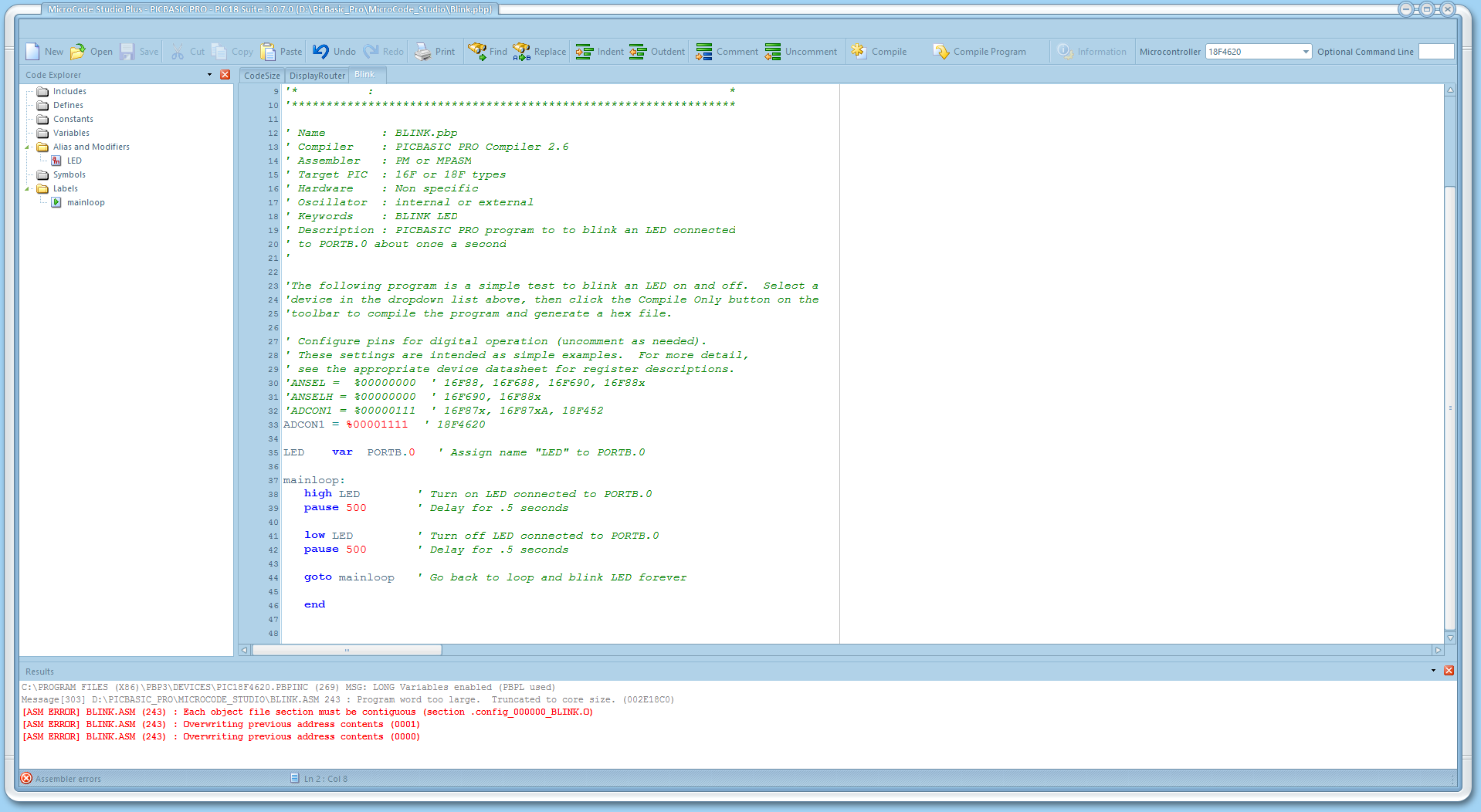Image resolution: width=1481 pixels, height=812 pixels.
Task: Collapse the Alias and Modifiers folder
Action: [28, 147]
